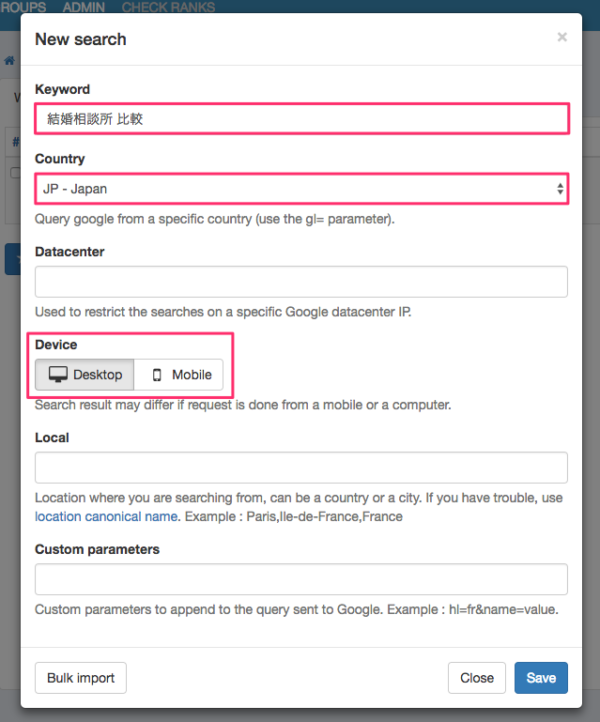The width and height of the screenshot is (600, 722).
Task: Click the Country select arrows
Action: [560, 188]
